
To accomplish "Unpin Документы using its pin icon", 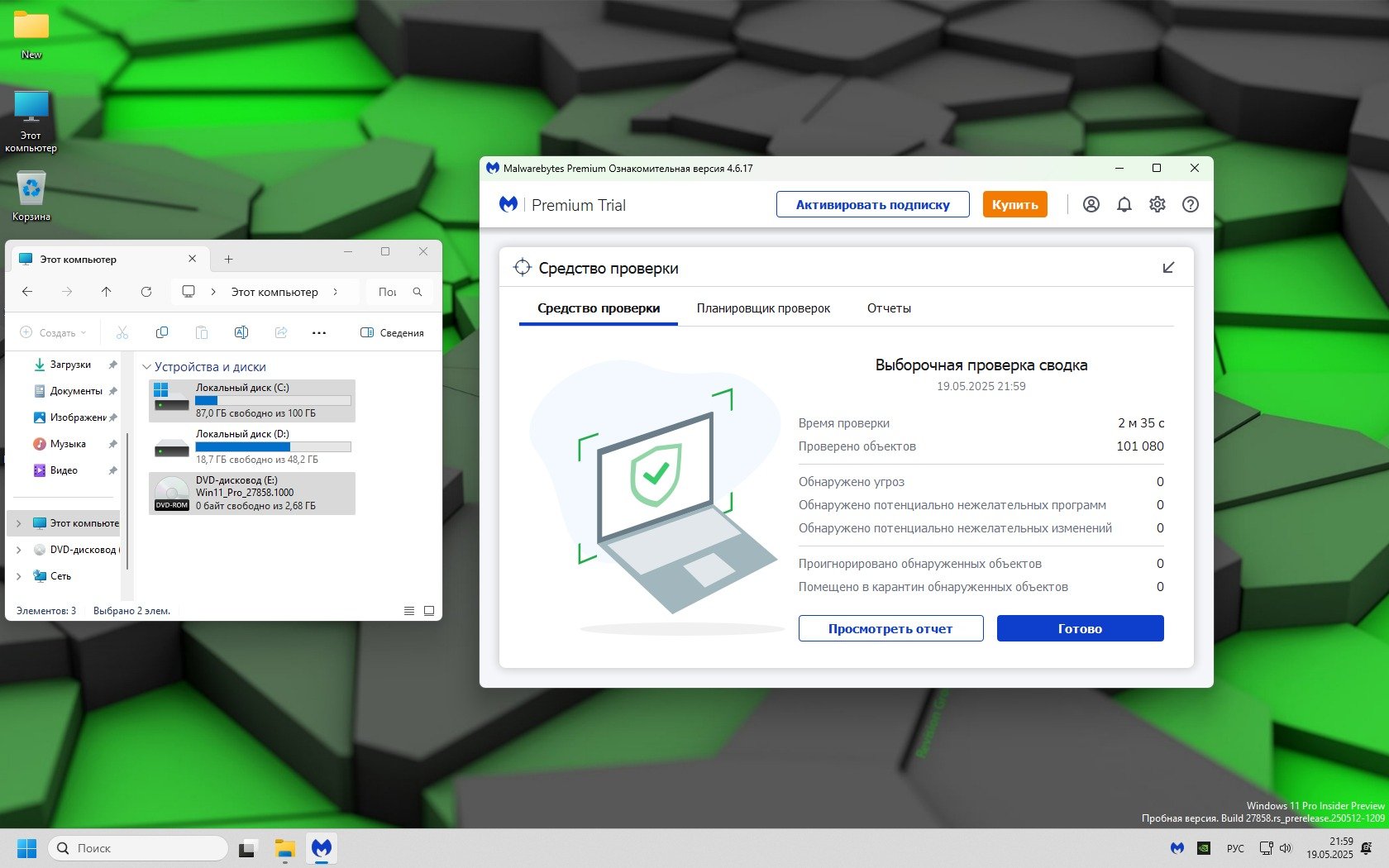I will click(x=113, y=391).
